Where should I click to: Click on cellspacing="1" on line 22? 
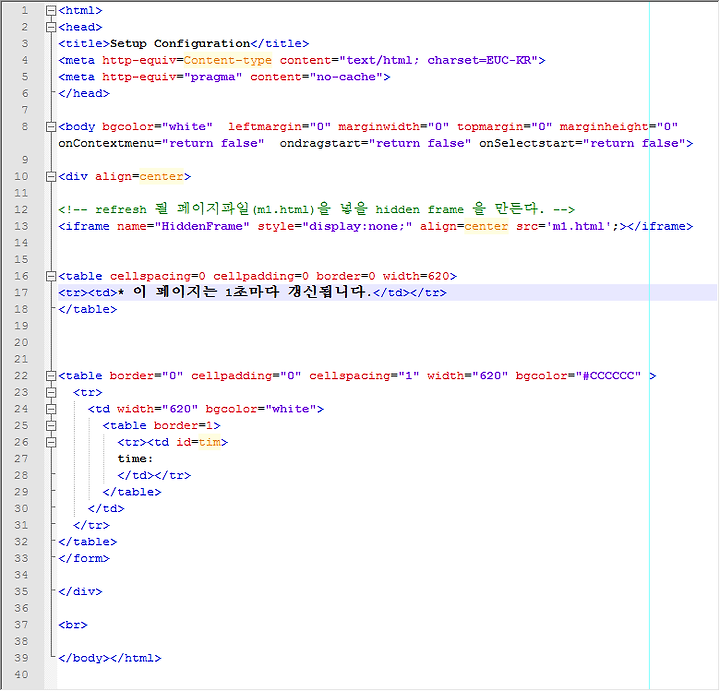point(365,376)
